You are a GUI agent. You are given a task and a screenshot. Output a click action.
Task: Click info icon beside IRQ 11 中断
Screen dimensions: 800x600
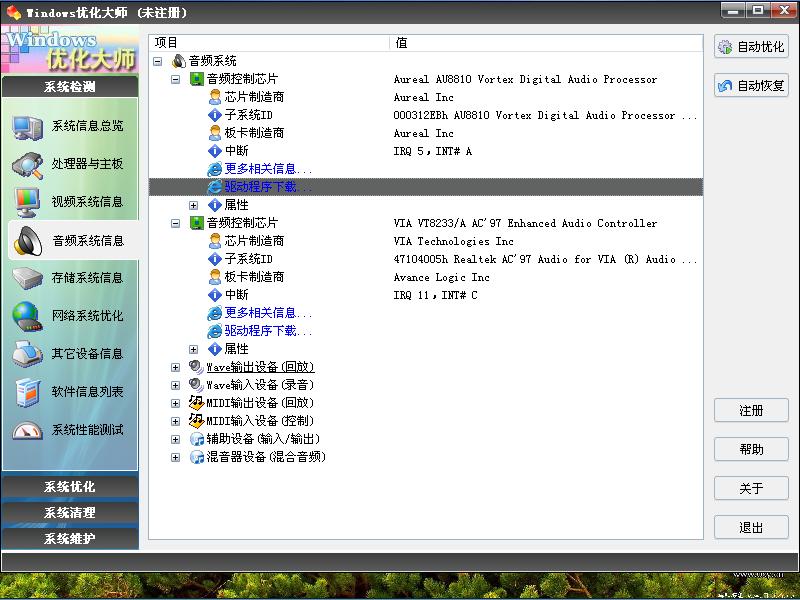pyautogui.click(x=215, y=295)
